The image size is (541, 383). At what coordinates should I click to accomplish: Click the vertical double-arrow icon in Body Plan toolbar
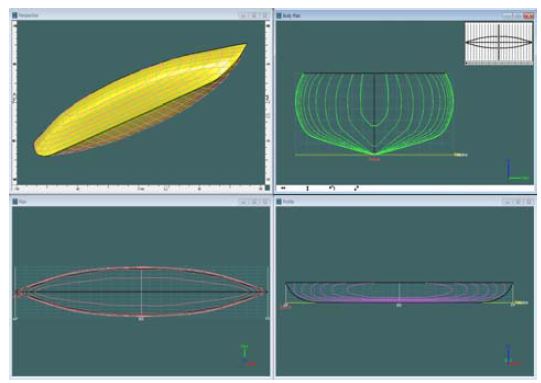click(307, 188)
